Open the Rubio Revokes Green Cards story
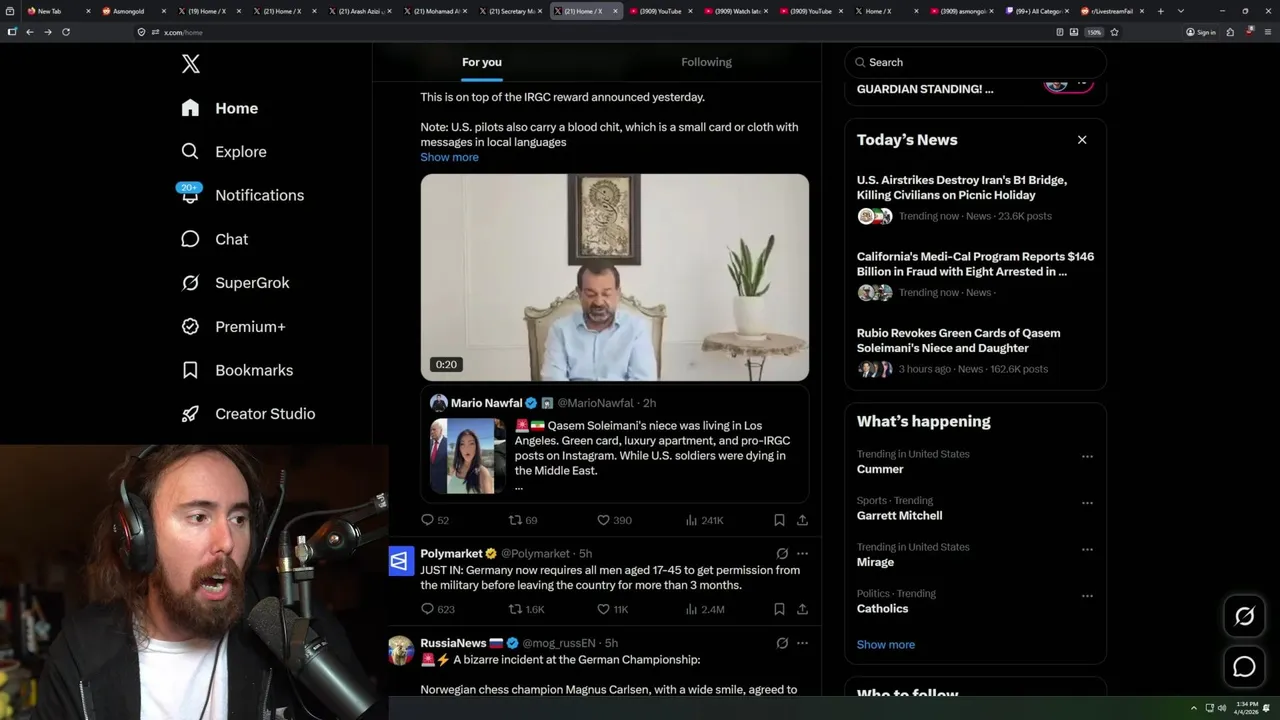 pos(958,340)
